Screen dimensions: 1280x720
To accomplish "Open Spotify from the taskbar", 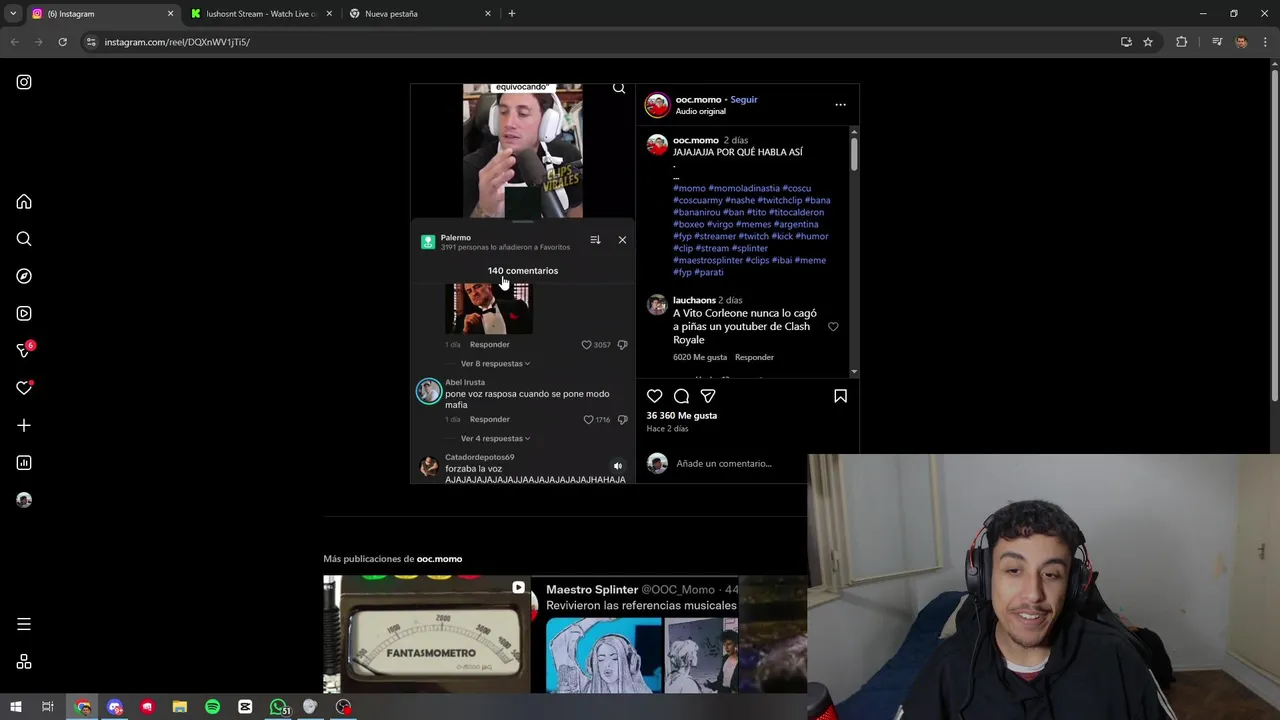I will [x=212, y=707].
